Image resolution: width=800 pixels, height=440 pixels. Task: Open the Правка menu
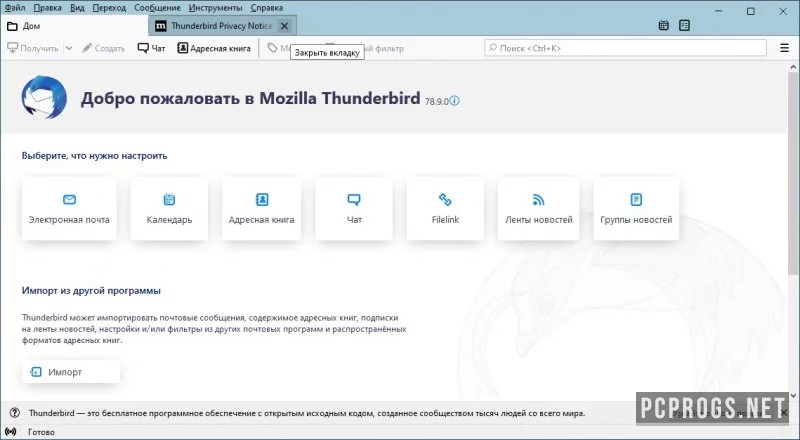pyautogui.click(x=47, y=8)
